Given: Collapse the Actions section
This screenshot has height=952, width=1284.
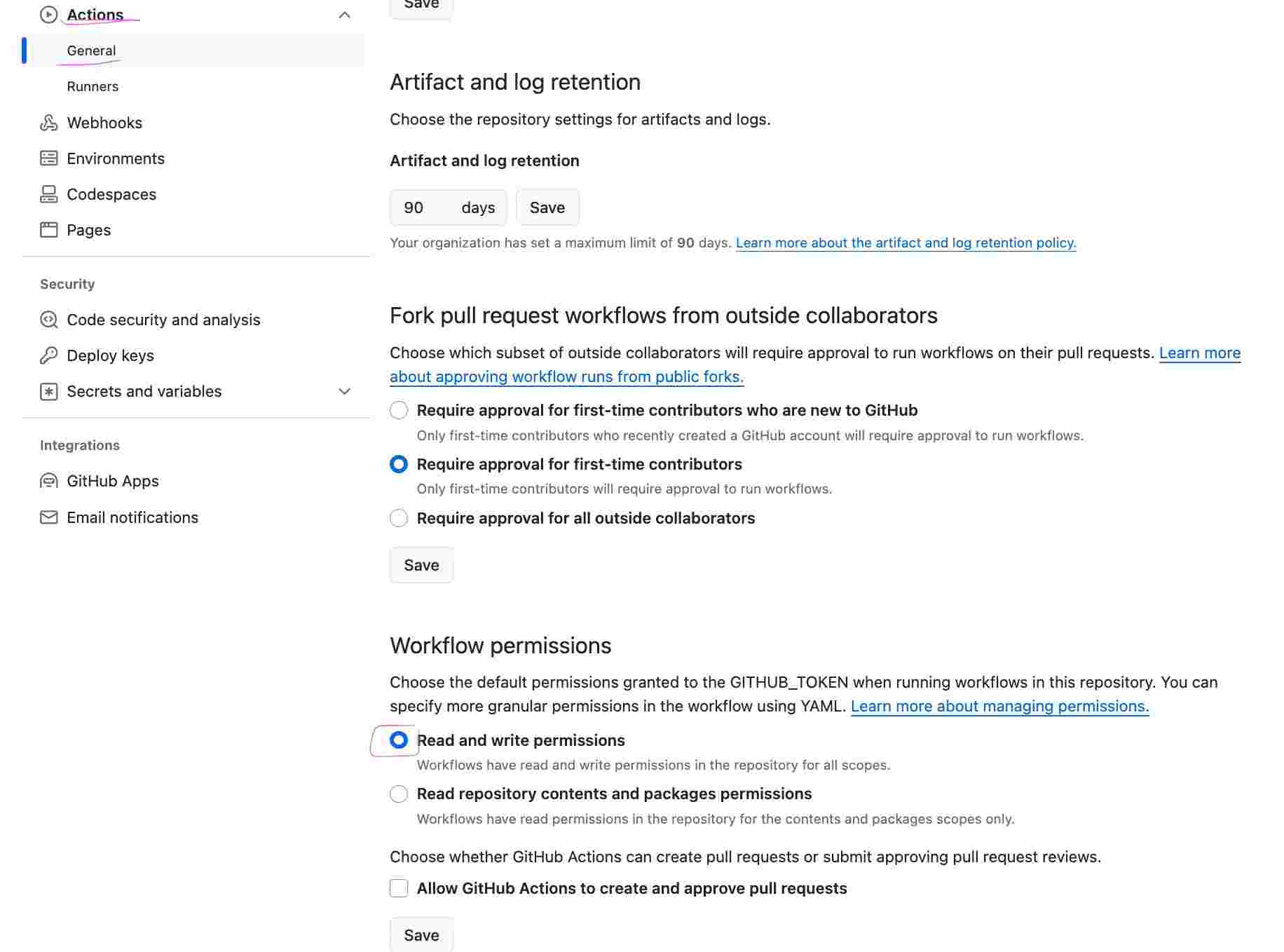Looking at the screenshot, I should (x=343, y=14).
